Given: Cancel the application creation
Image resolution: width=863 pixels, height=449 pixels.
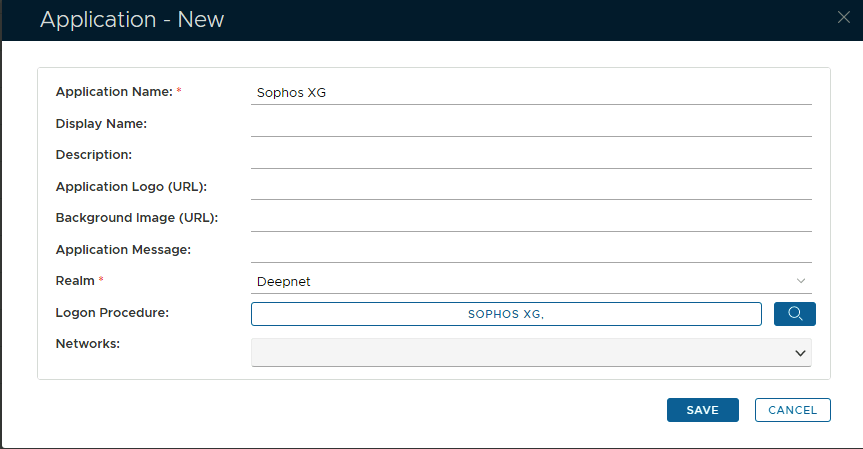Looking at the screenshot, I should (793, 410).
